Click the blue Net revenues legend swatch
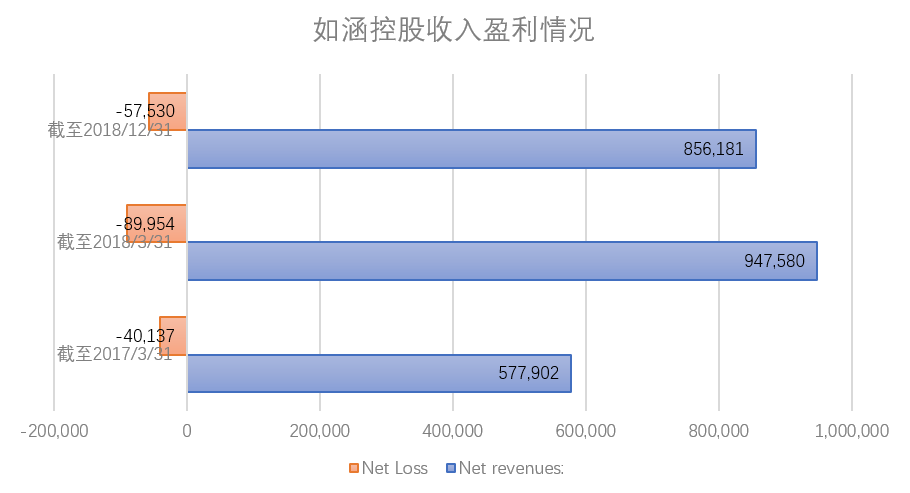910x493 pixels. (x=450, y=468)
